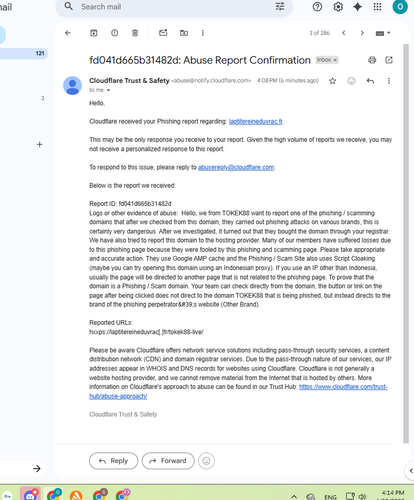
Task: Open toolbar More options menu
Action: point(203,33)
